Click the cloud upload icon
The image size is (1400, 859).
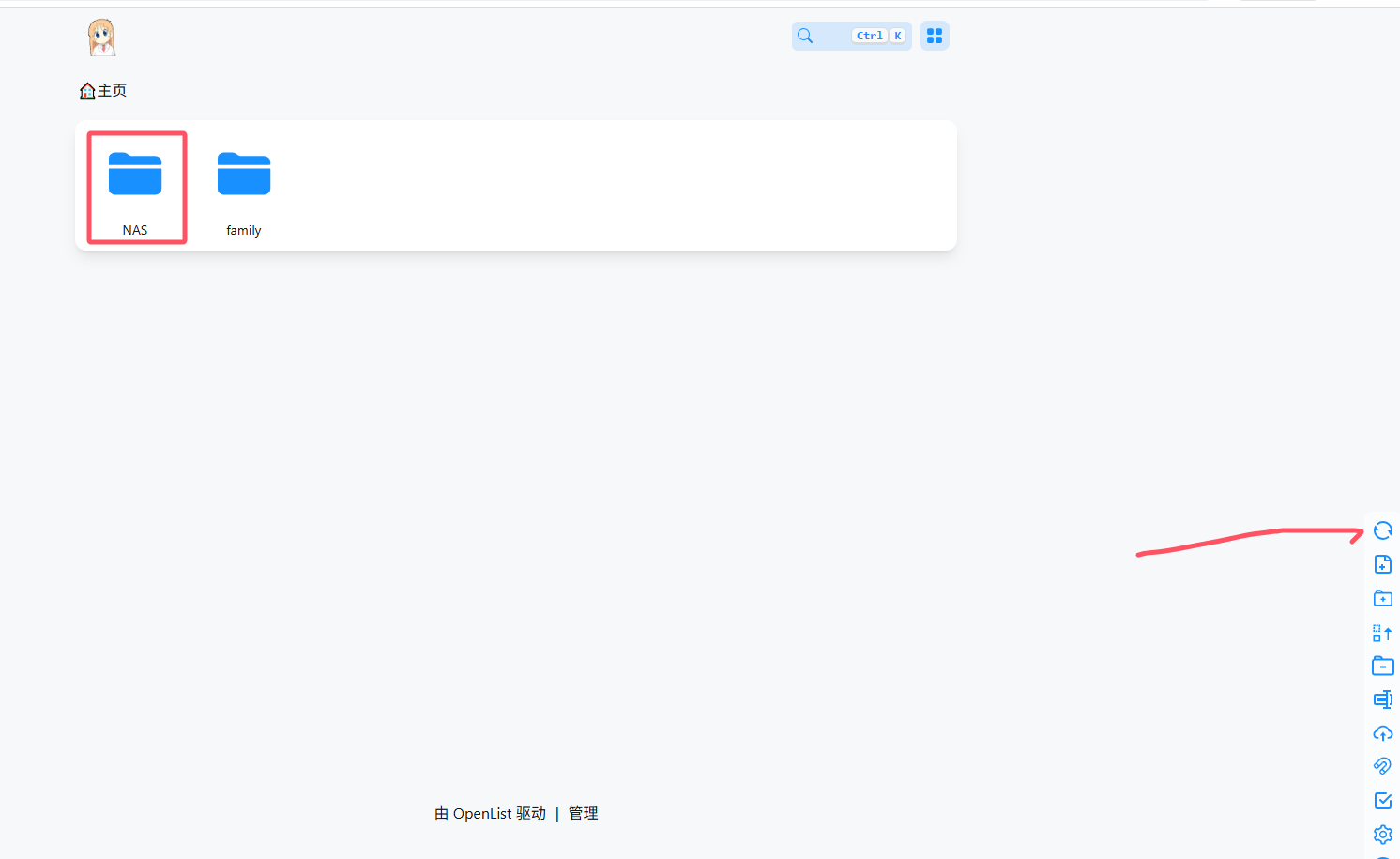click(1382, 733)
